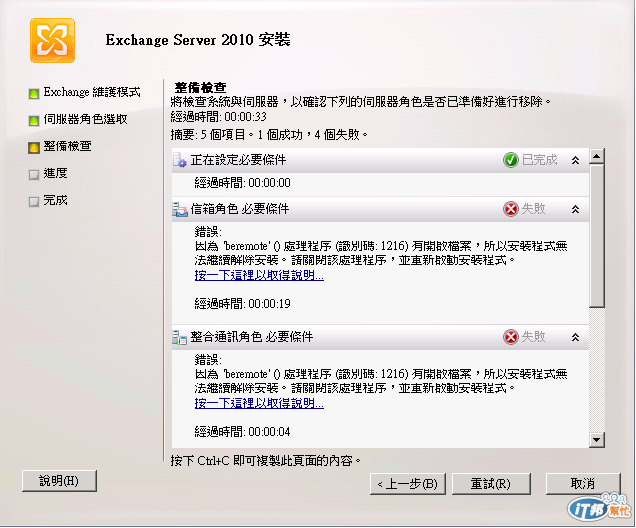Open help link under 信箱角色 error
The width and height of the screenshot is (636, 528).
coord(259,275)
